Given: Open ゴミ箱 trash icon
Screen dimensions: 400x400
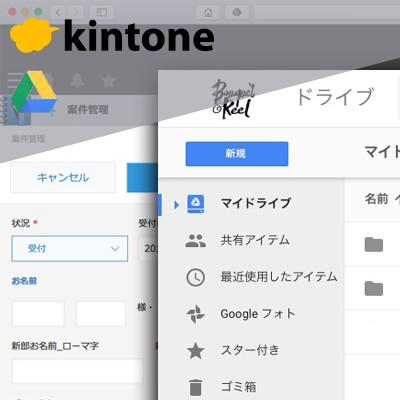Looking at the screenshot, I should tap(195, 387).
